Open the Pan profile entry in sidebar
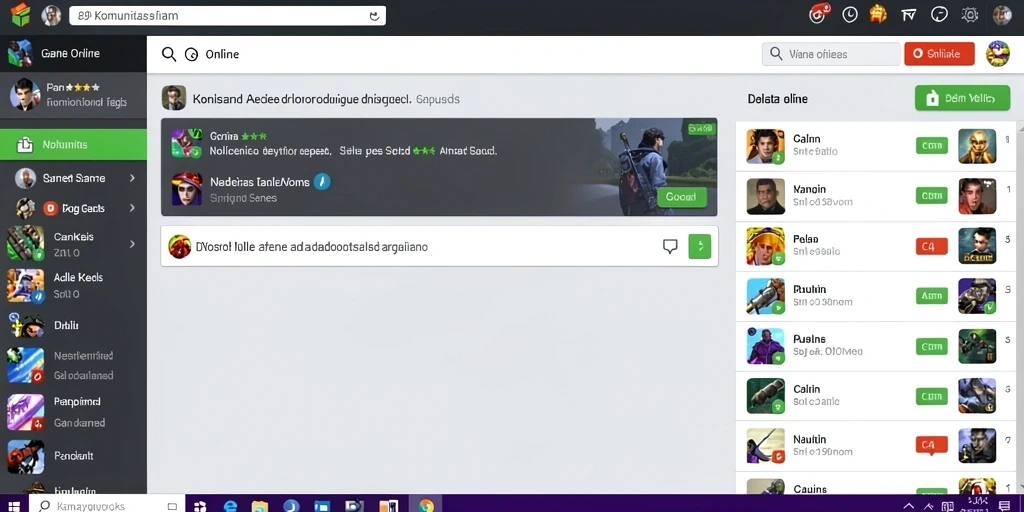This screenshot has width=1024, height=512. click(73, 95)
